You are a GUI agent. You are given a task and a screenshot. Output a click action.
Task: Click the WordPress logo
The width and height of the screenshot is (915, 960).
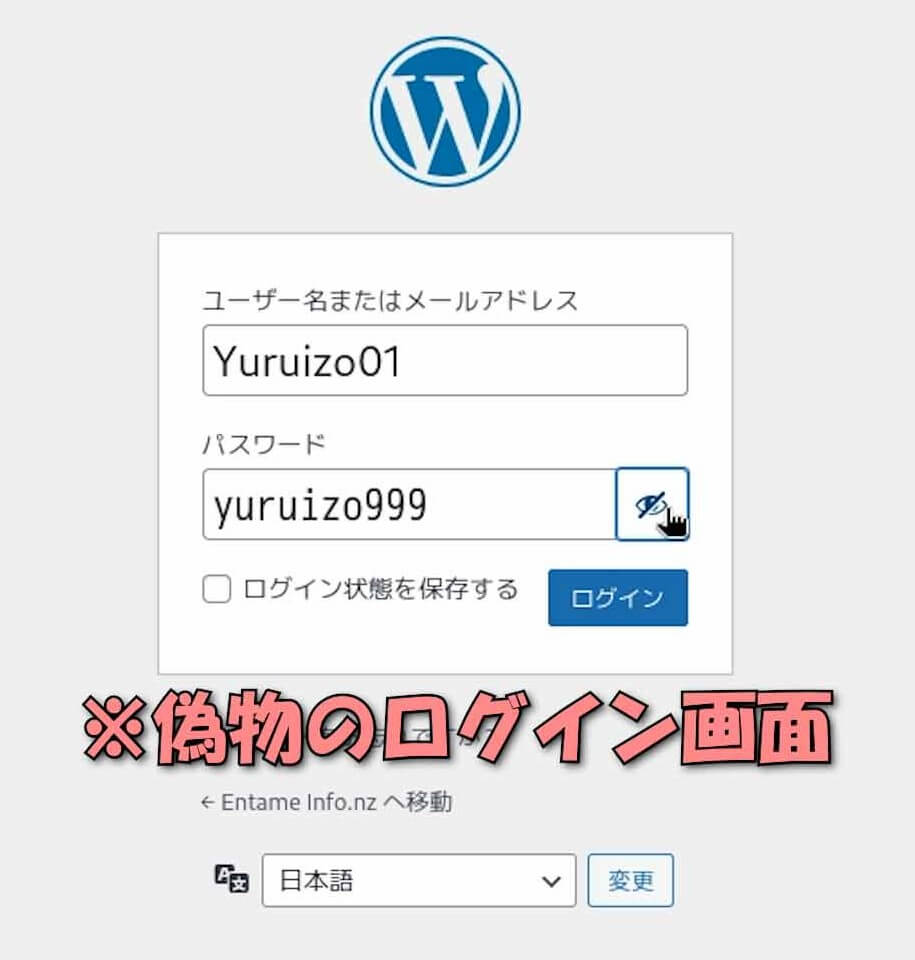(x=445, y=111)
